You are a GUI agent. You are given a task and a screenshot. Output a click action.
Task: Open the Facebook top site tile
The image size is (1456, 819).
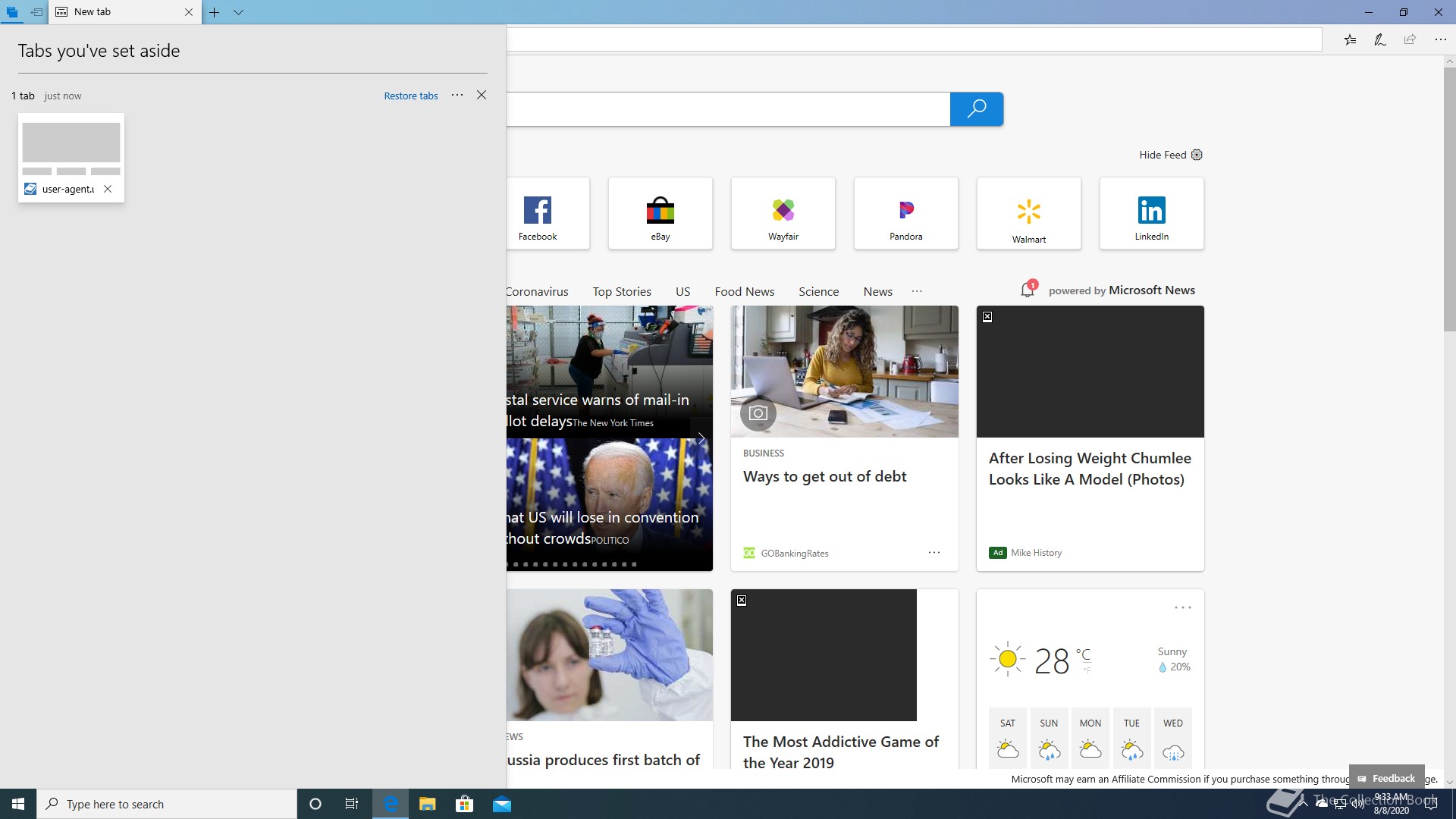point(548,213)
